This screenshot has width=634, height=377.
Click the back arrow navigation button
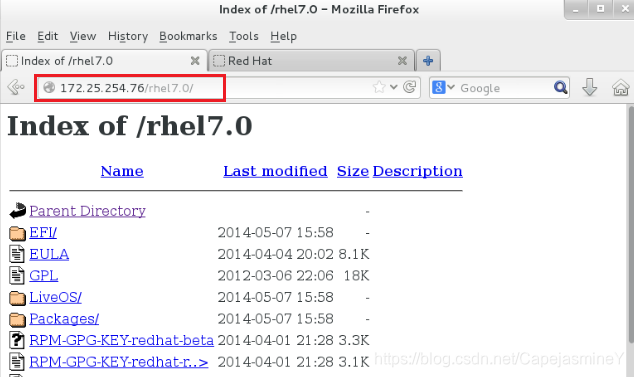click(16, 87)
